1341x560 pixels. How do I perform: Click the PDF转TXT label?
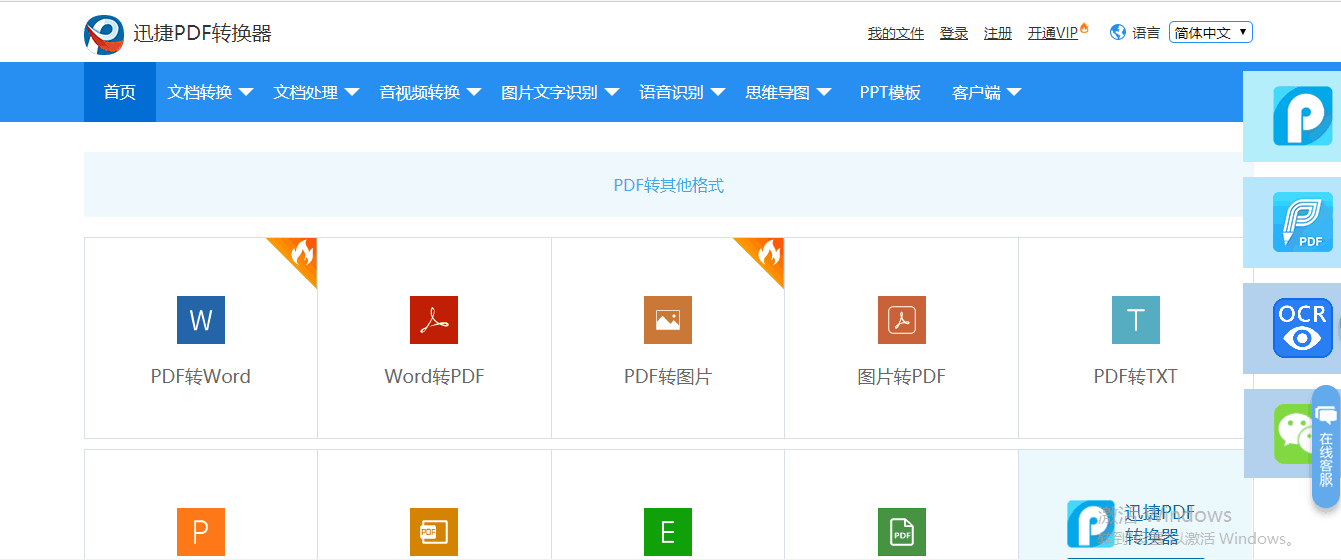tap(1136, 377)
